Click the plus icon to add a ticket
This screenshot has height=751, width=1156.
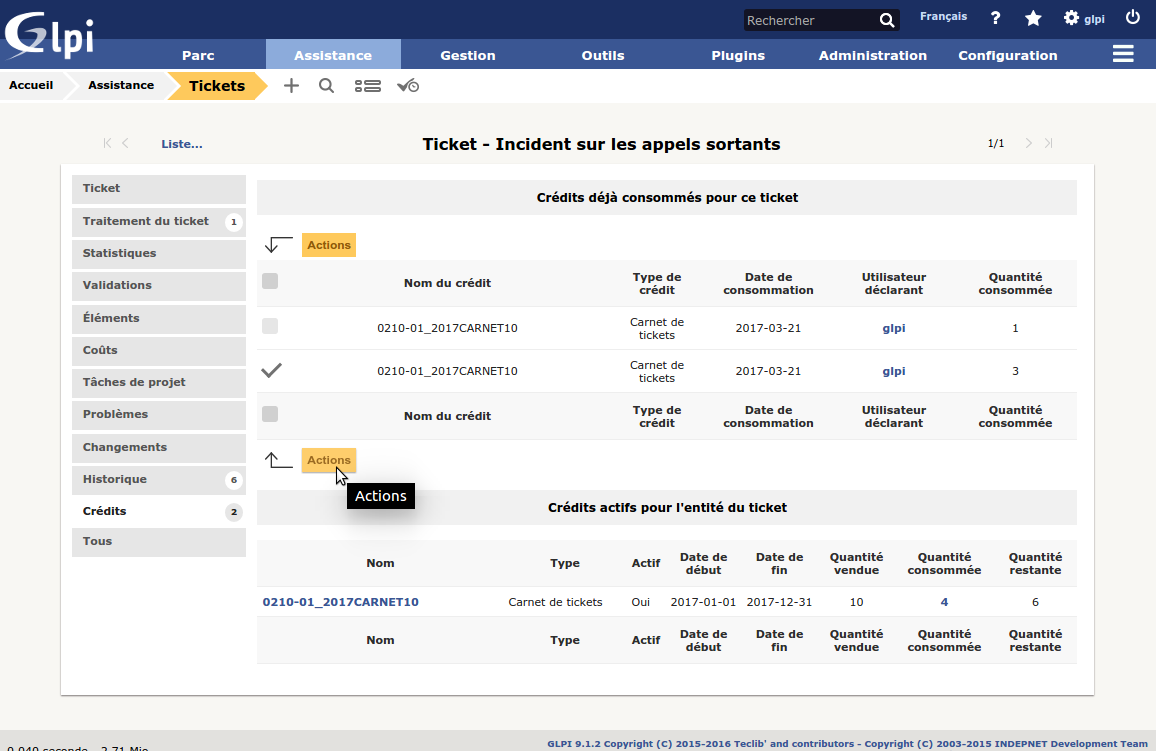click(291, 86)
